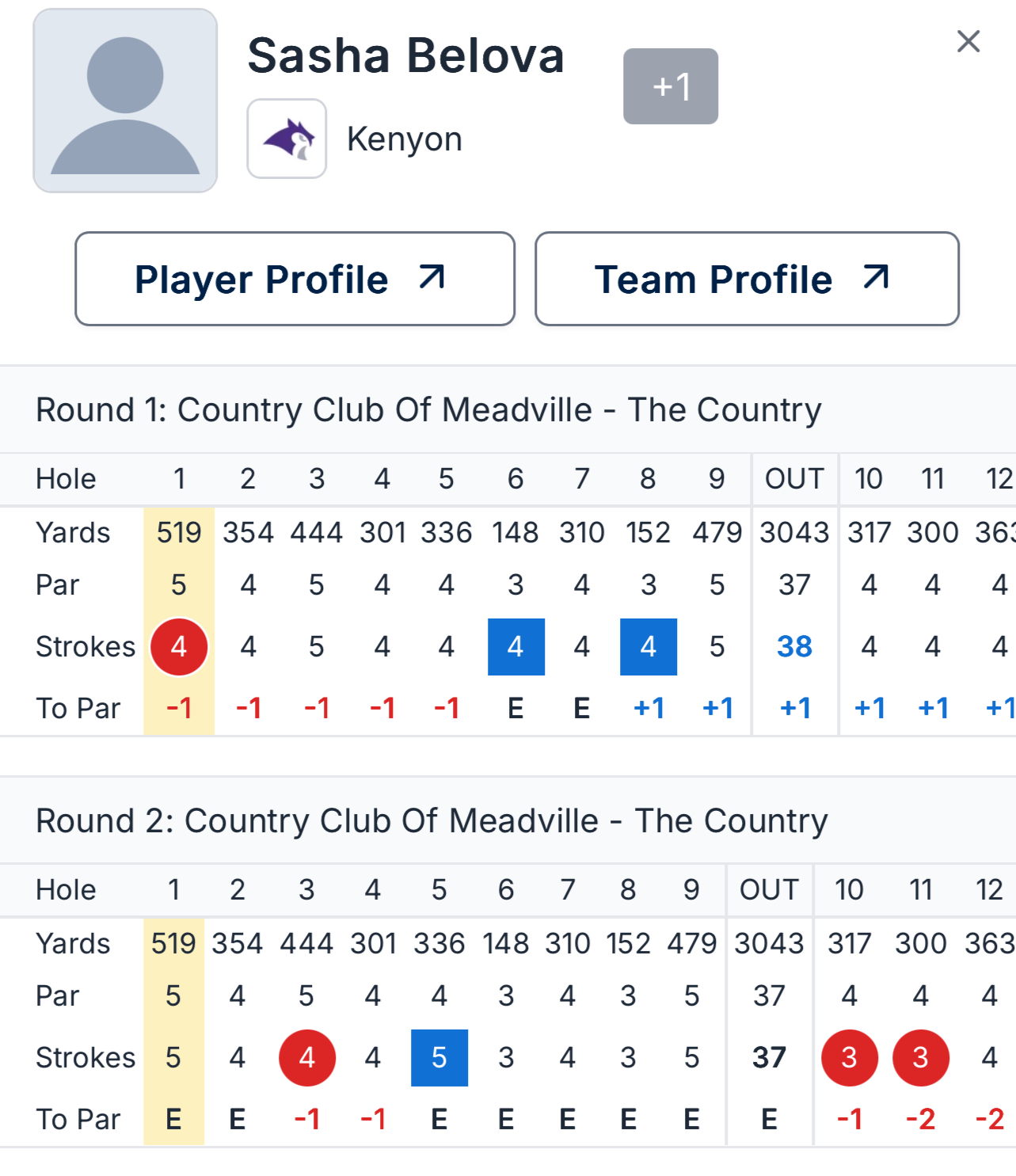Click the +1 total score badge
The width and height of the screenshot is (1016, 1176).
[671, 86]
